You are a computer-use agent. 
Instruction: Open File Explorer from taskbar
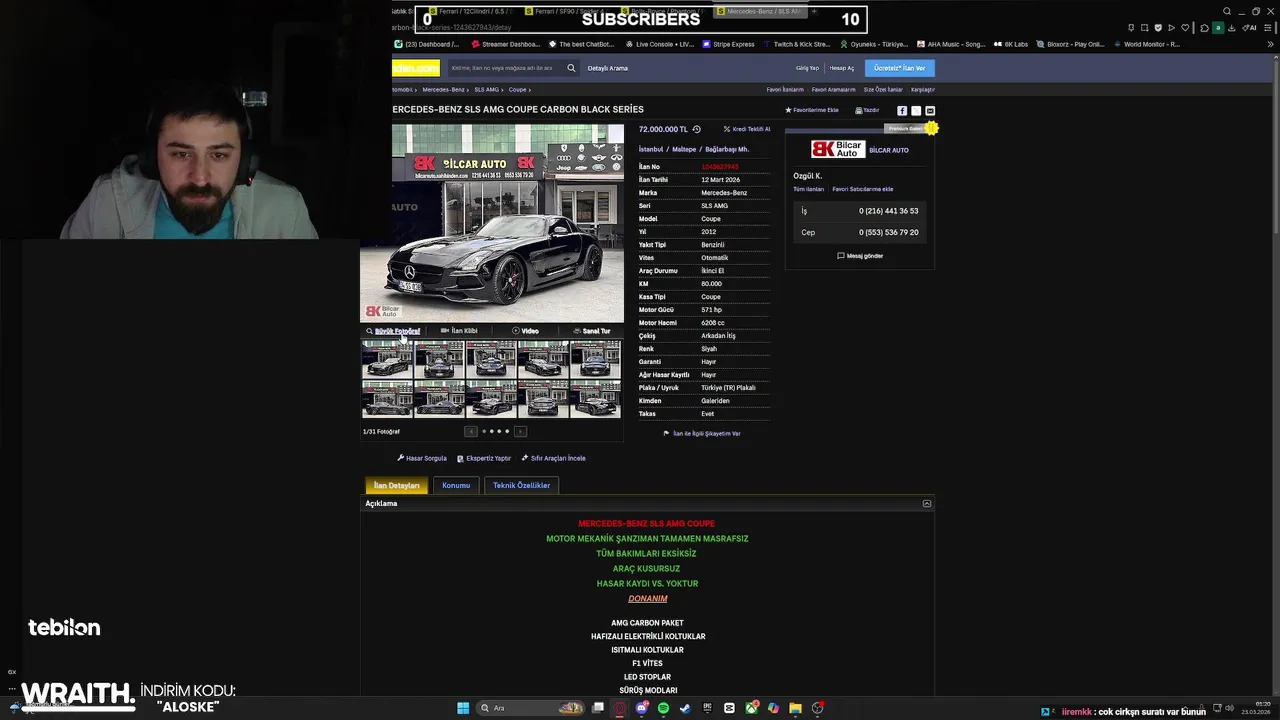(795, 708)
